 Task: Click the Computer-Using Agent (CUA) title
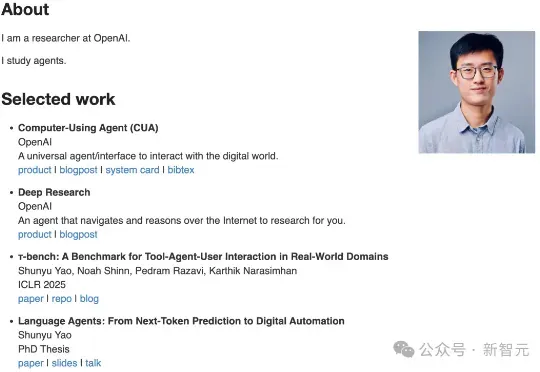point(88,128)
